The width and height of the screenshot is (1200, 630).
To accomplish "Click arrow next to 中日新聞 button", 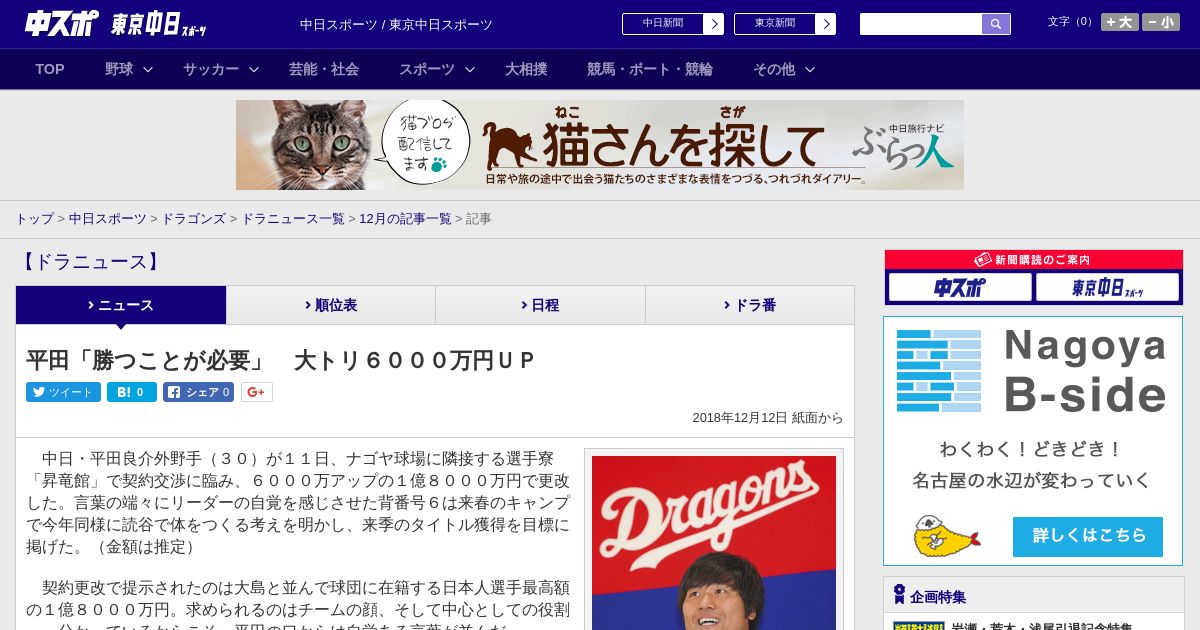I will coord(713,24).
